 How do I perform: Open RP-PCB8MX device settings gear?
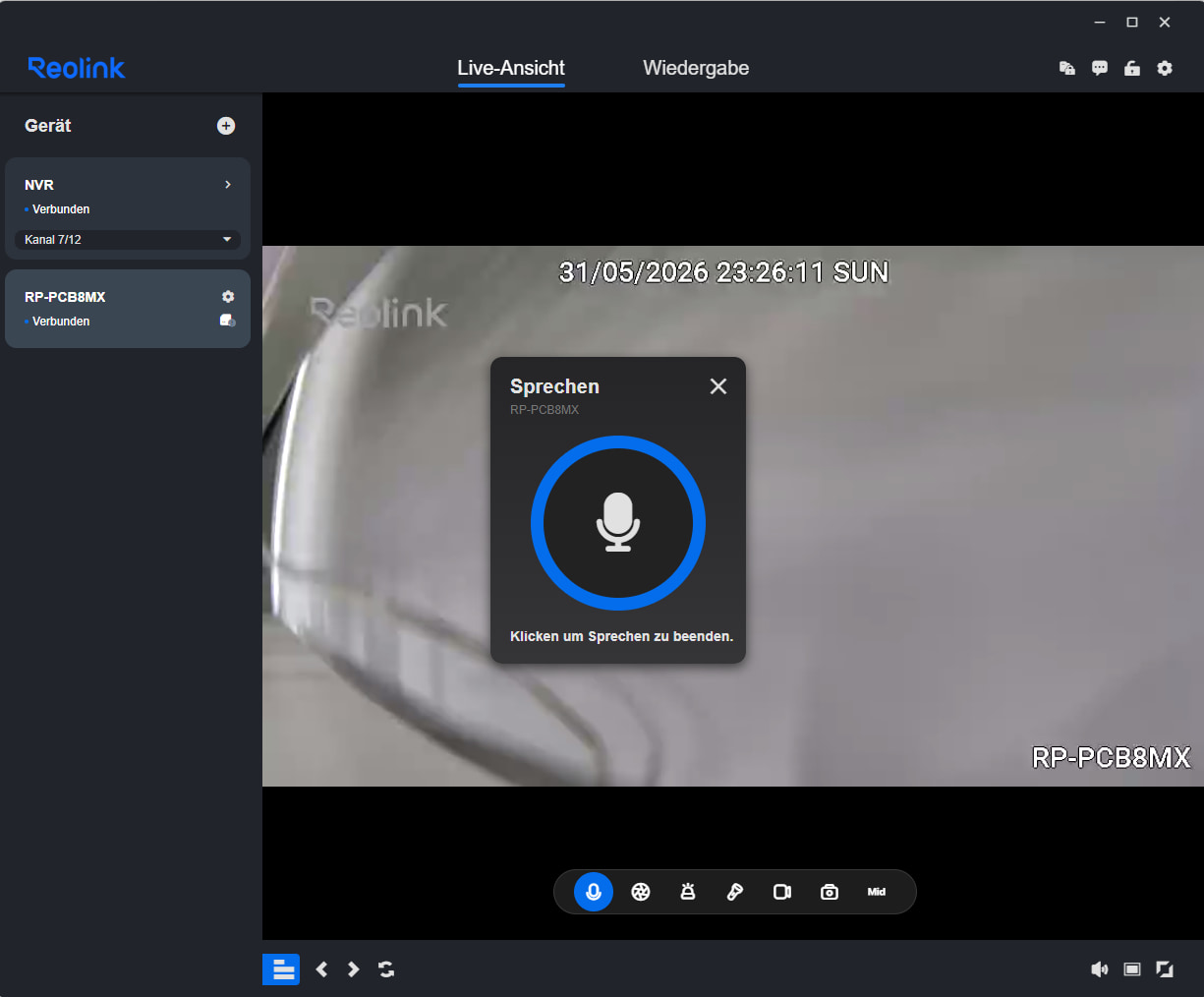point(228,296)
